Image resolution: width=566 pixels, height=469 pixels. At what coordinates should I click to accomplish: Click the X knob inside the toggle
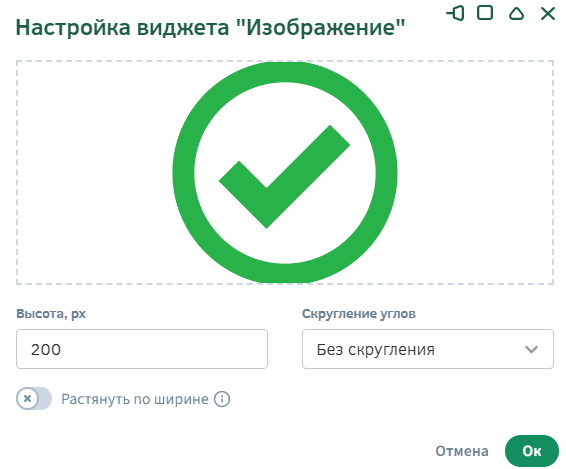point(27,399)
